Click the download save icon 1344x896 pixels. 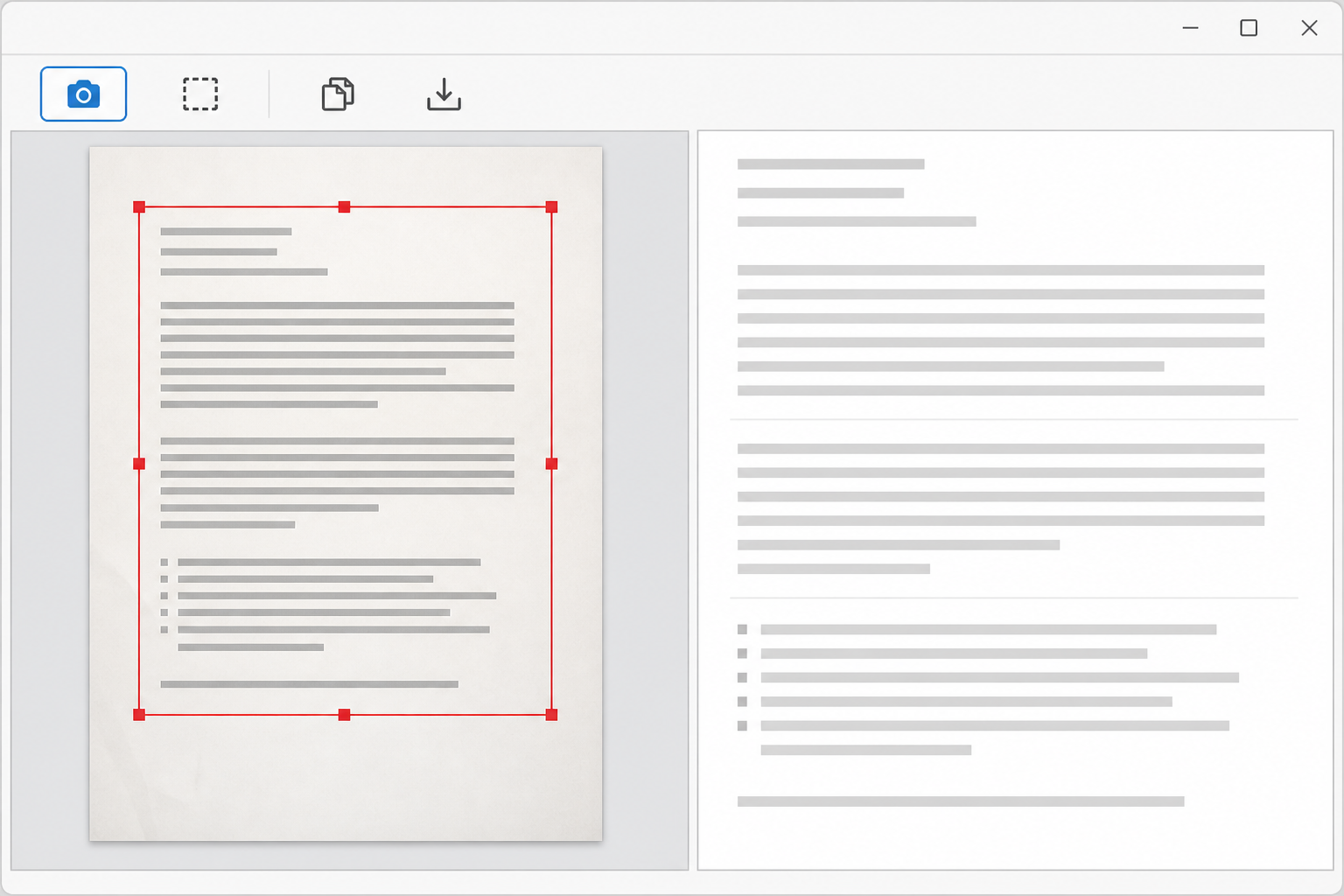click(x=444, y=94)
